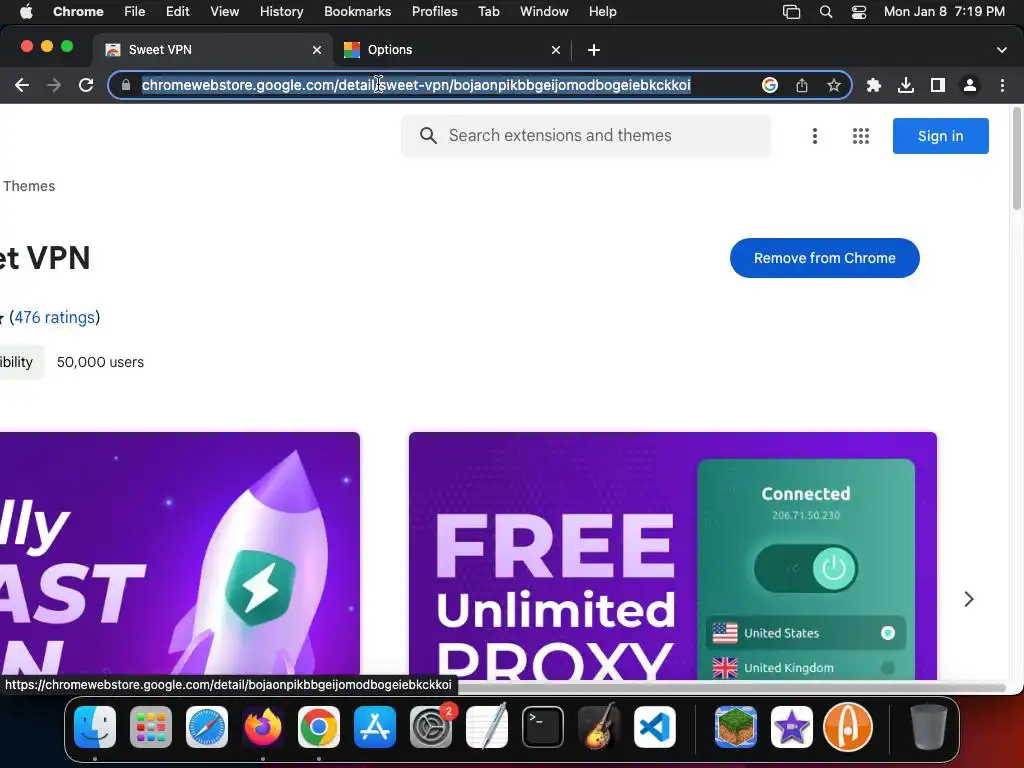The width and height of the screenshot is (1024, 768).
Task: Open the web store more options menu
Action: point(814,136)
